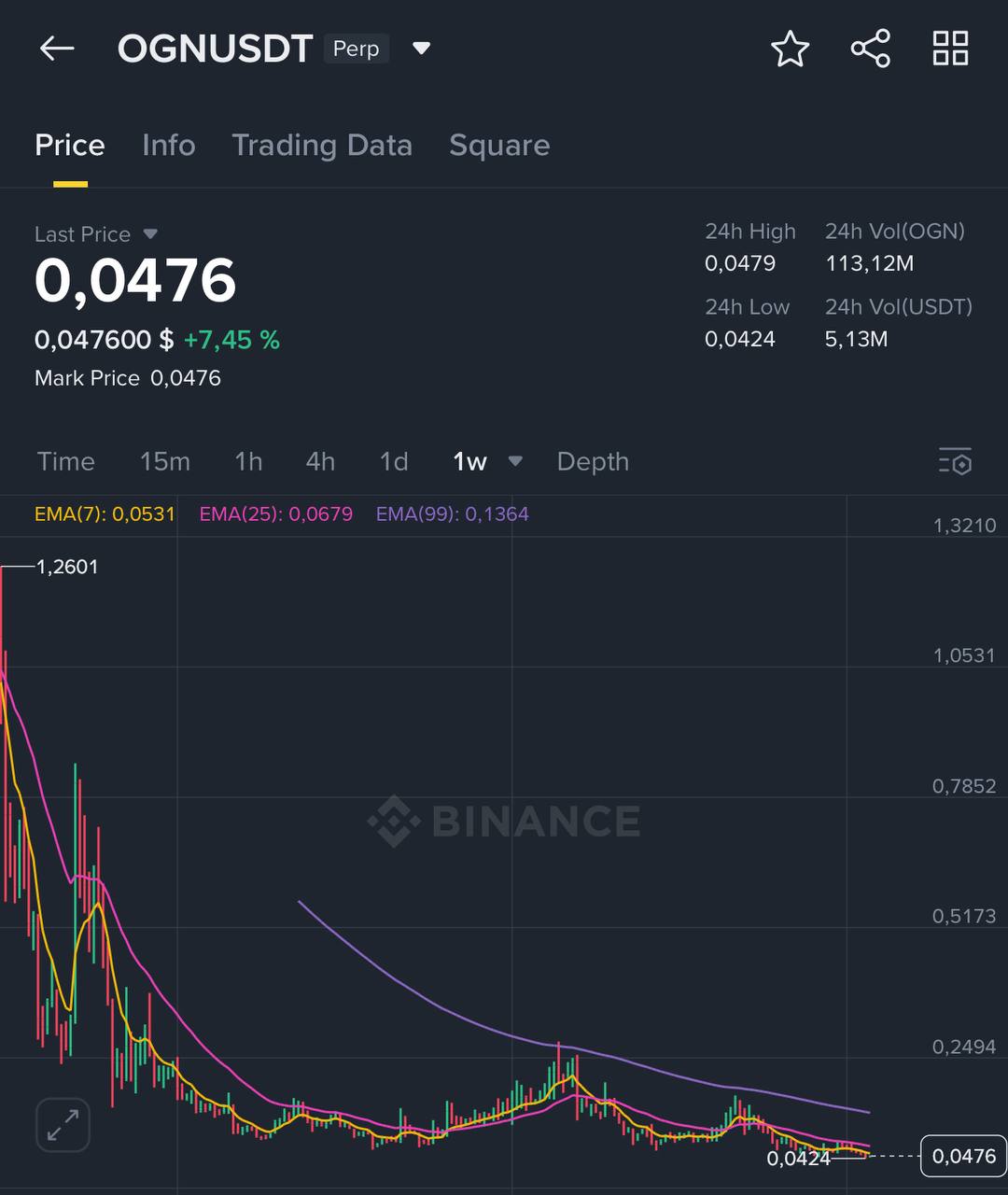Tap the Perp badge
This screenshot has width=1008, height=1195.
click(357, 49)
